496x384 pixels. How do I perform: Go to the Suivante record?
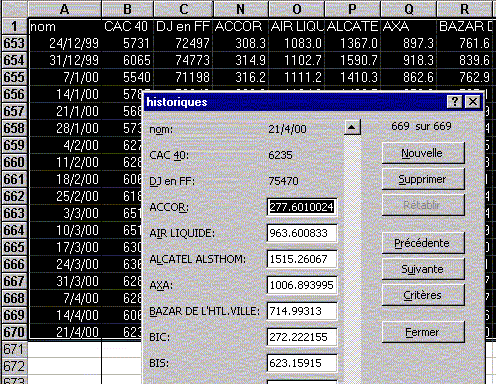(x=423, y=269)
